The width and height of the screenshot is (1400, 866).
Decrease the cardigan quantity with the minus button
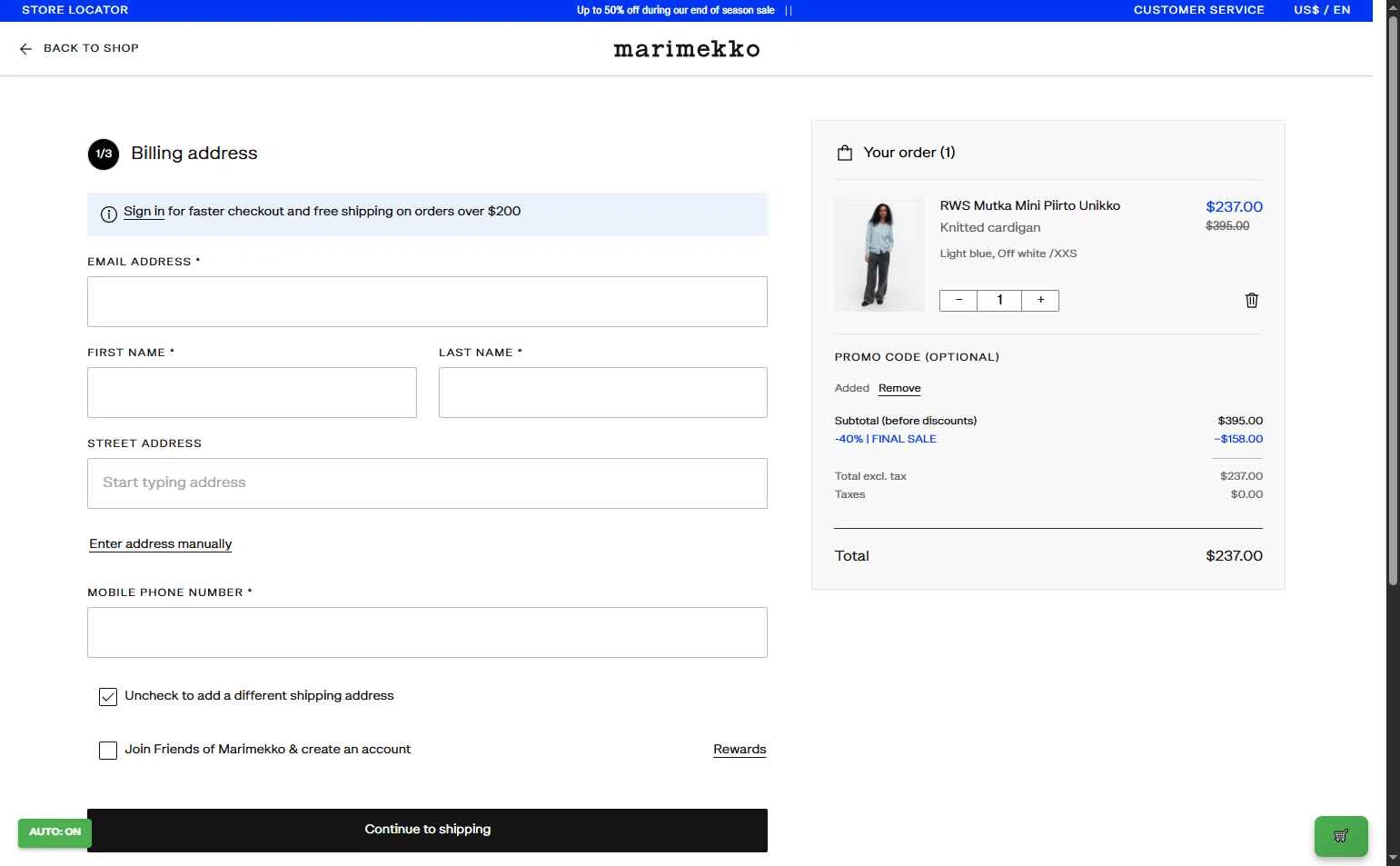tap(958, 300)
